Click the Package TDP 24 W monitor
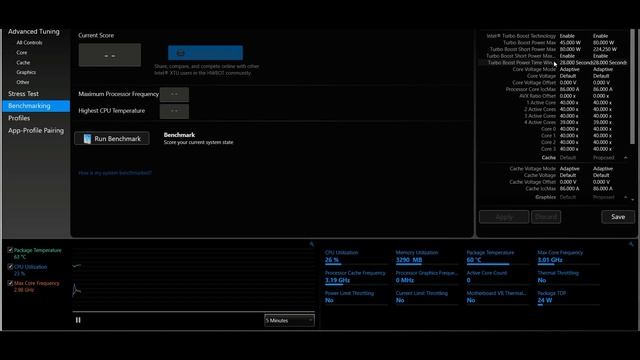Image resolution: width=640 pixels, height=360 pixels. [569, 297]
